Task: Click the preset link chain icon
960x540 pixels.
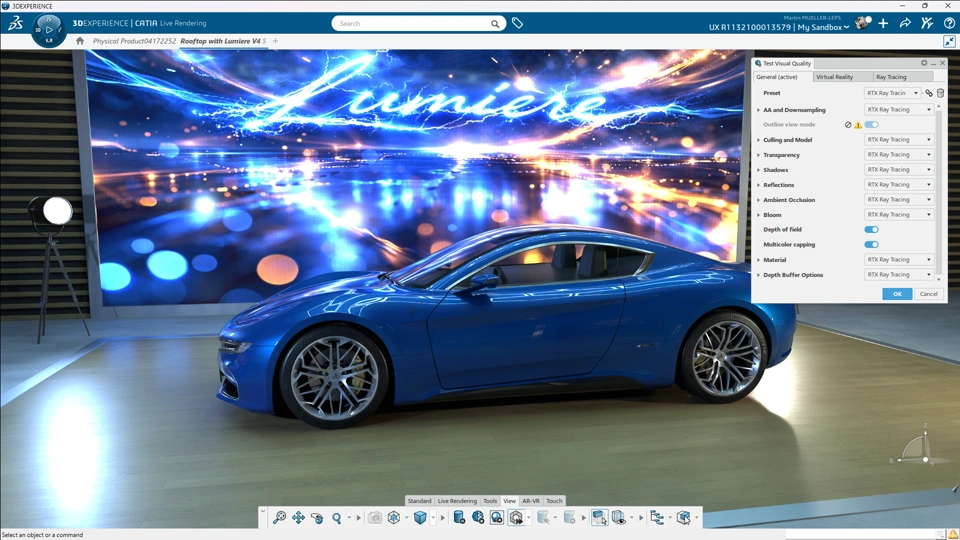Action: point(929,93)
